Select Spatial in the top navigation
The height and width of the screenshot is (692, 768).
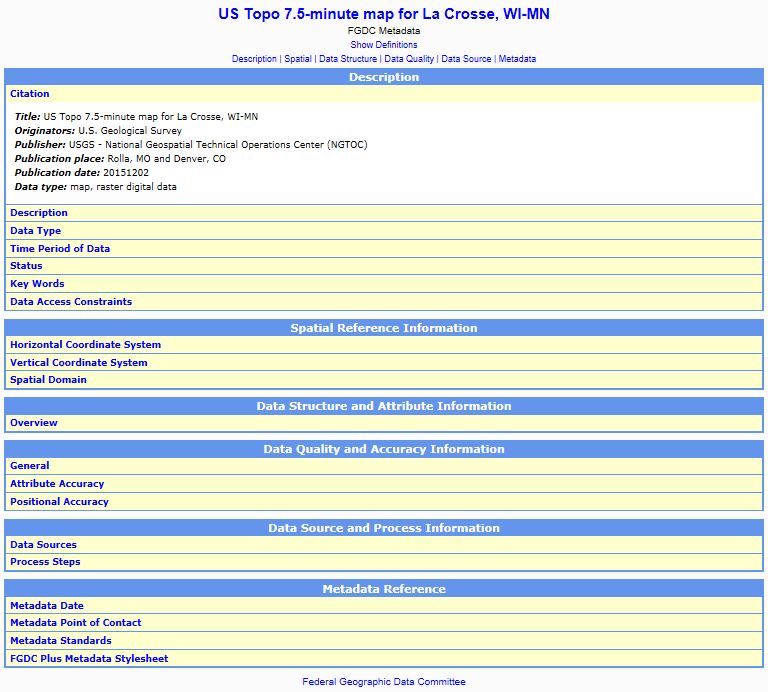pyautogui.click(x=298, y=59)
